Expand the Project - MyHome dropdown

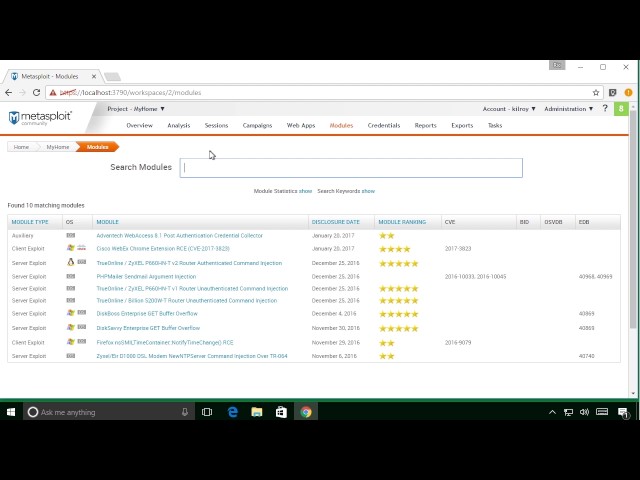pyautogui.click(x=136, y=109)
